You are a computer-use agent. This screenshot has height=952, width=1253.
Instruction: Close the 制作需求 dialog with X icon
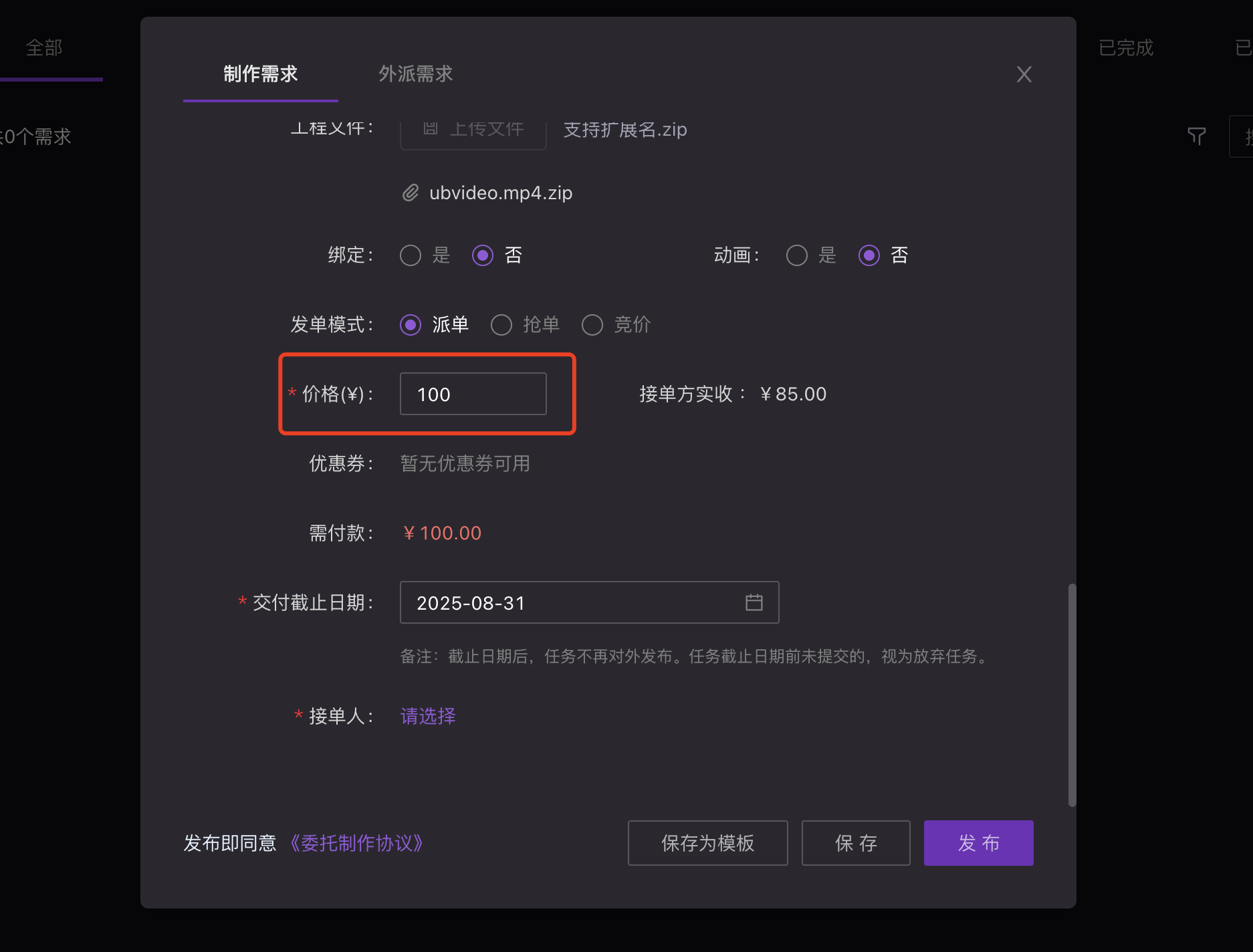(1024, 74)
